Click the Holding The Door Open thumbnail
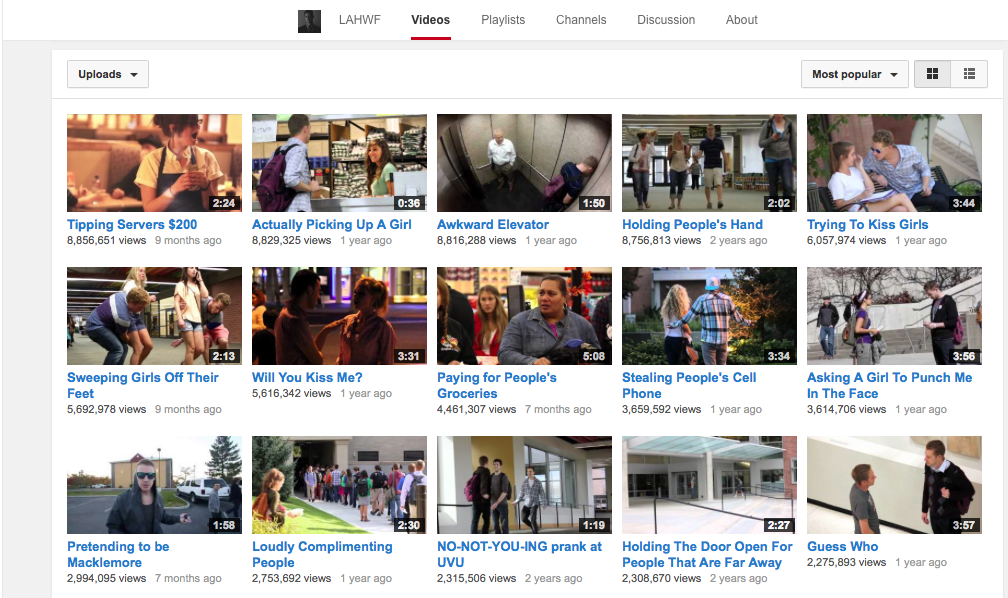The image size is (1008, 598). pyautogui.click(x=709, y=485)
